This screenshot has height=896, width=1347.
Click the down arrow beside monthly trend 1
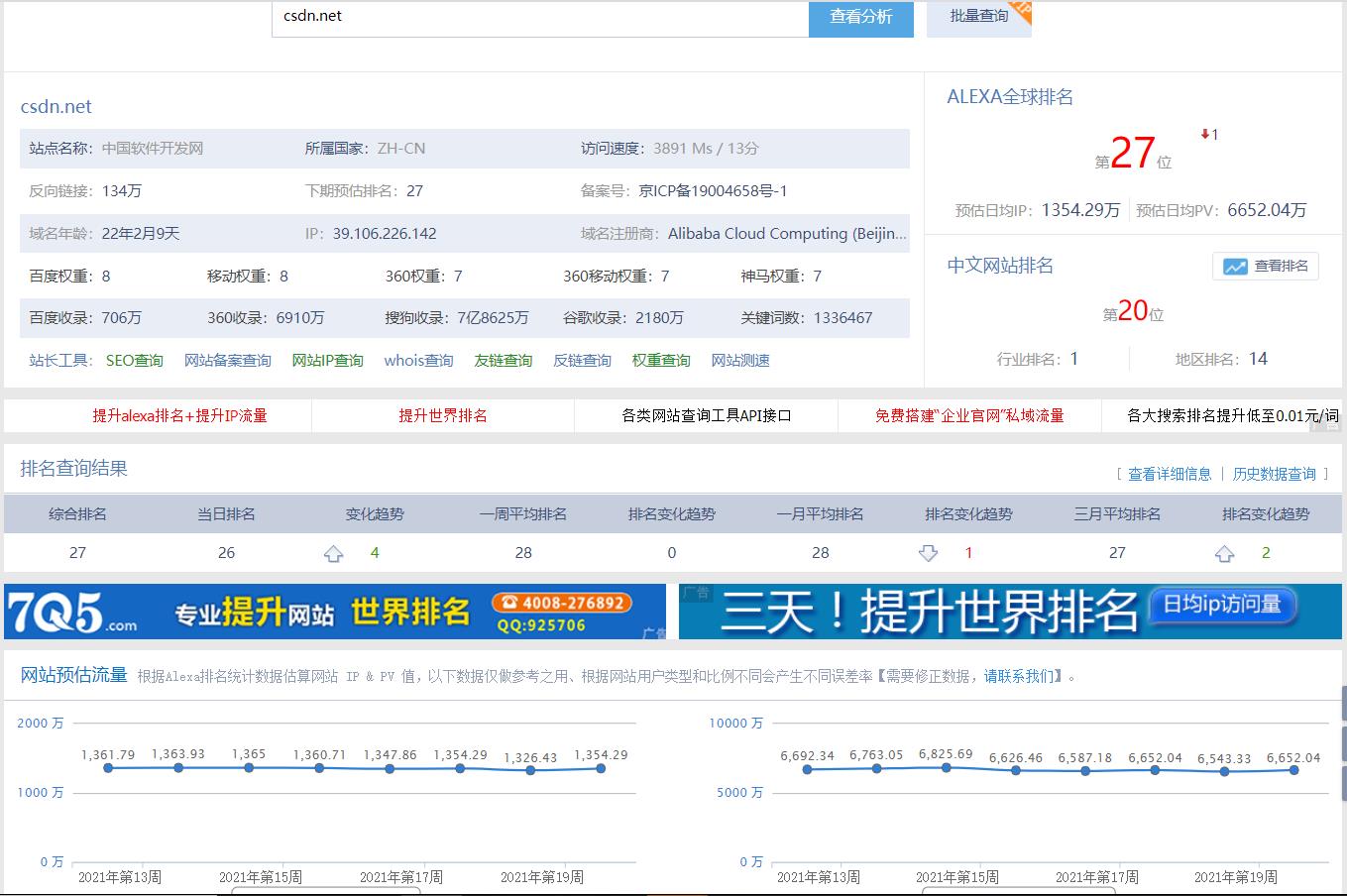pos(928,554)
